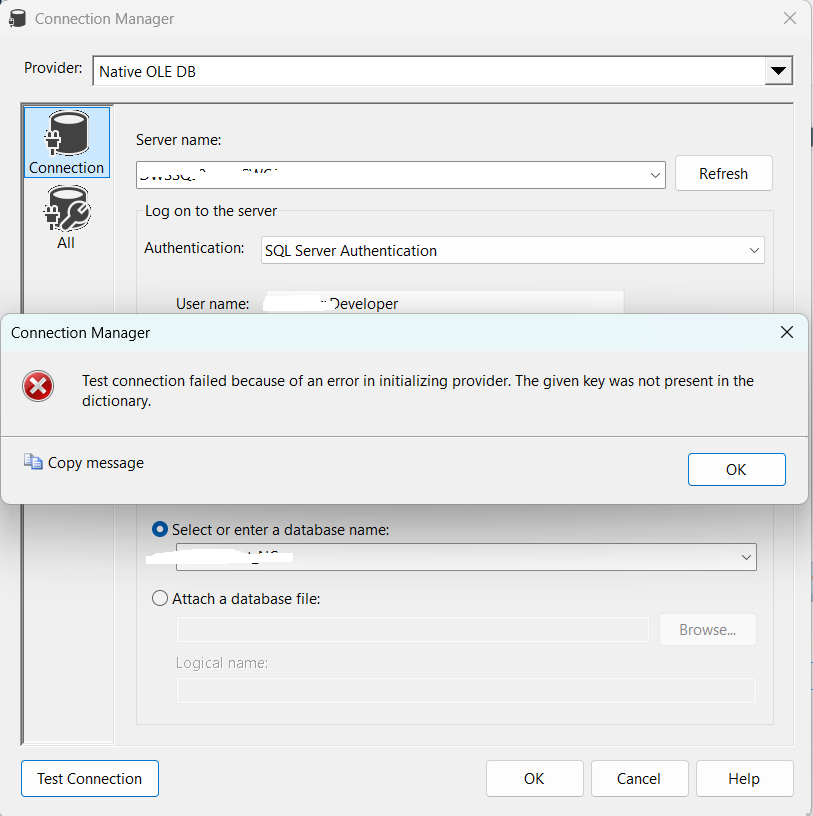Open the Authentication dropdown
The height and width of the screenshot is (816, 813).
point(754,250)
